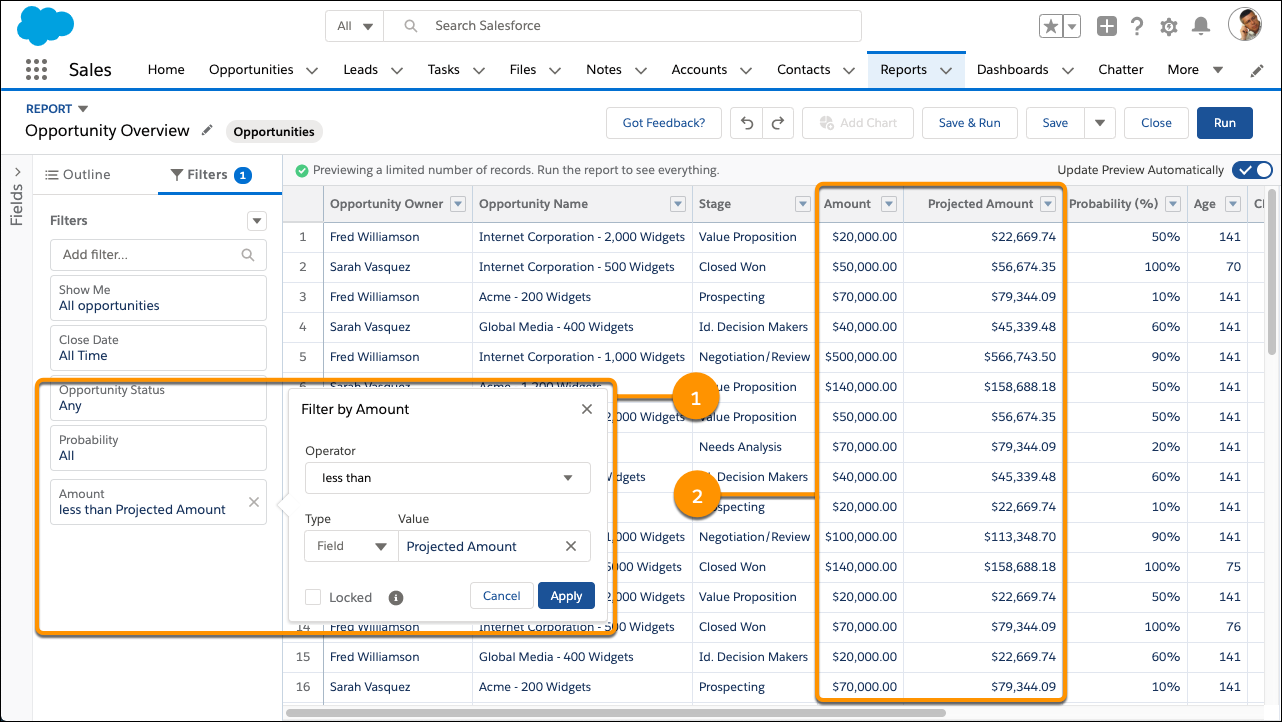
Task: Click the Redo arrow button
Action: 778,123
